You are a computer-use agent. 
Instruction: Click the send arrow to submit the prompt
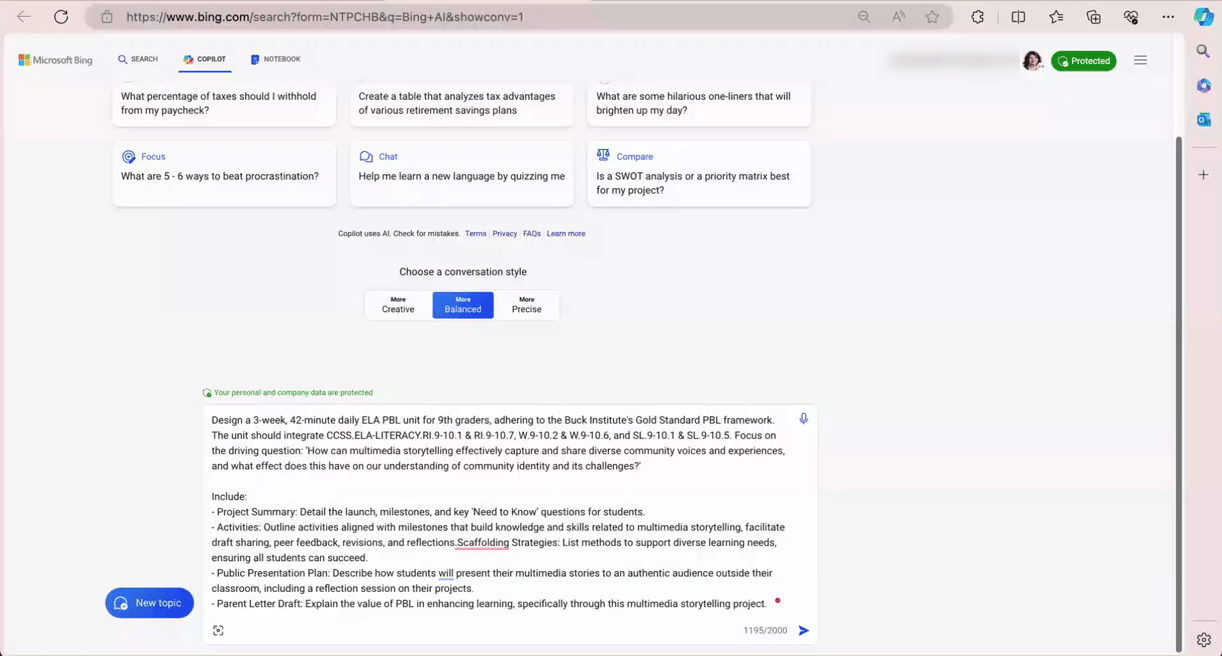(x=803, y=630)
